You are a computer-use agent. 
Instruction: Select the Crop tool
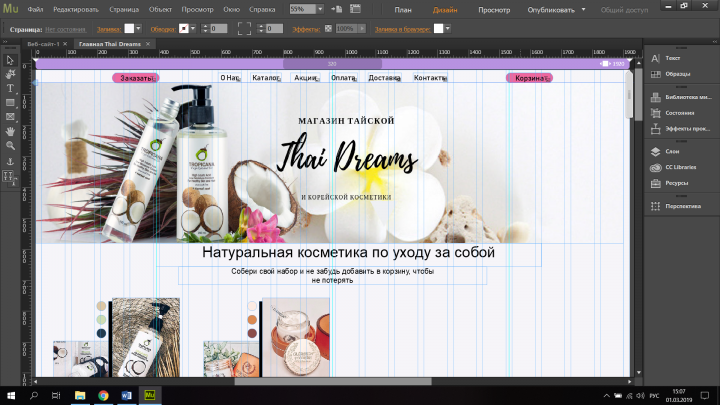(x=10, y=74)
